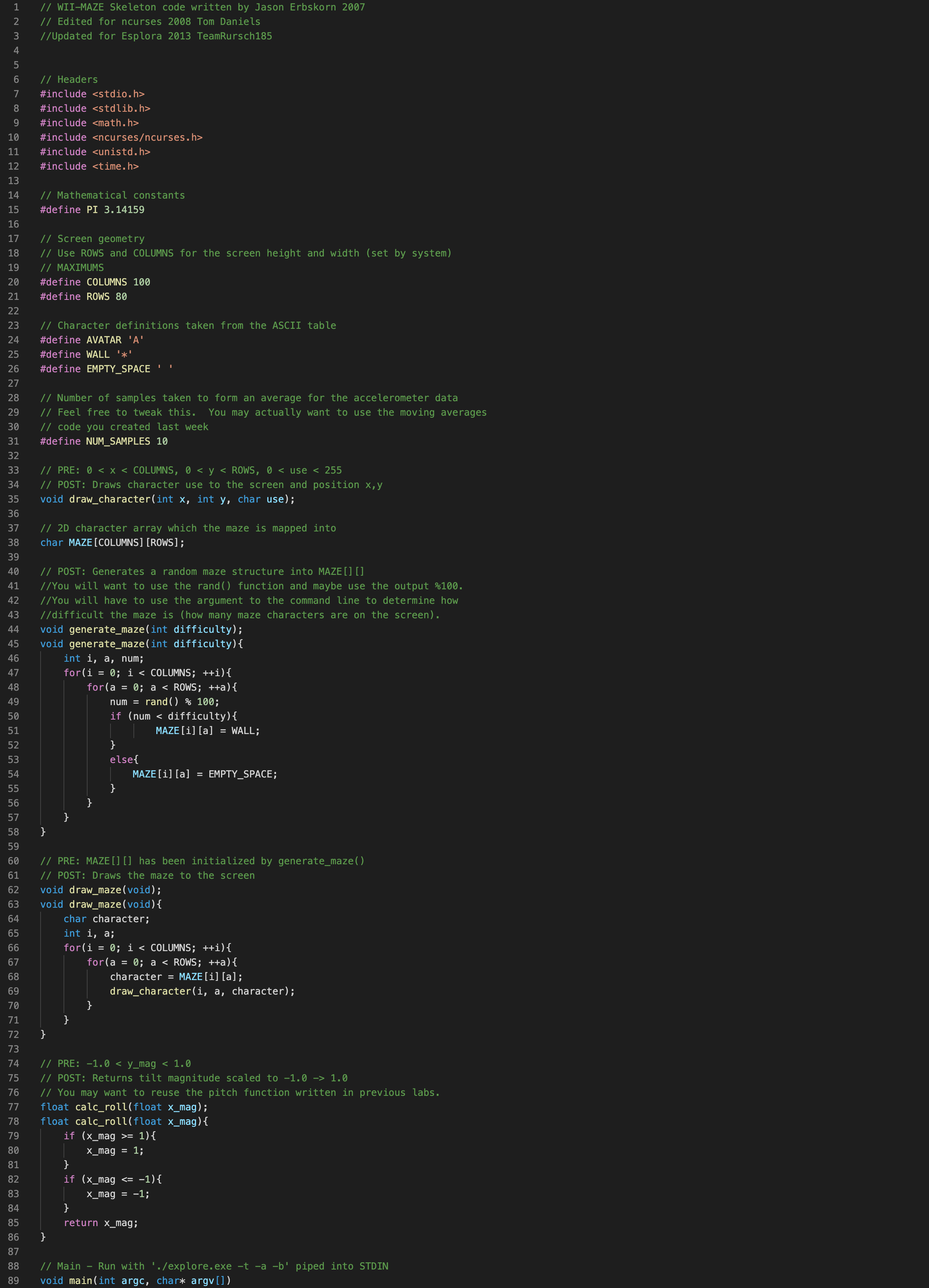Click the '#define EMPTY_SPACE' line
The width and height of the screenshot is (929, 1288).
(107, 369)
